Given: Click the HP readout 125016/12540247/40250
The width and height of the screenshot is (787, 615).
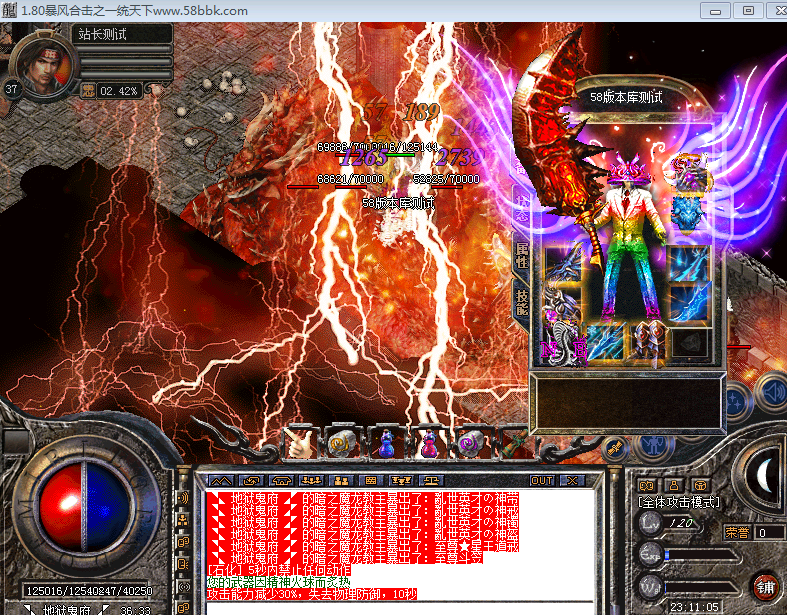Looking at the screenshot, I should [x=89, y=591].
